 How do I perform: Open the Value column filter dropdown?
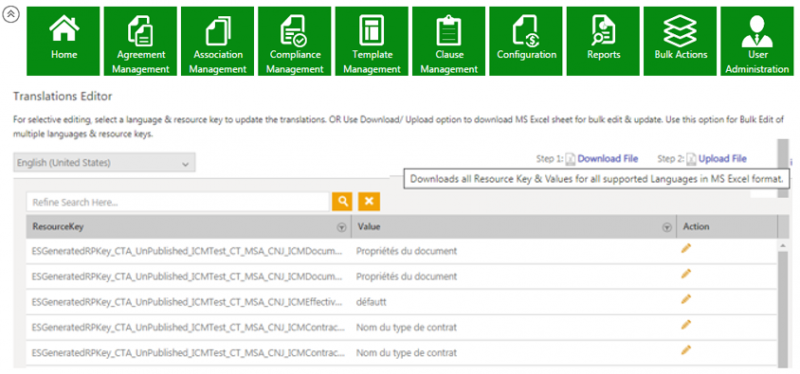666,228
